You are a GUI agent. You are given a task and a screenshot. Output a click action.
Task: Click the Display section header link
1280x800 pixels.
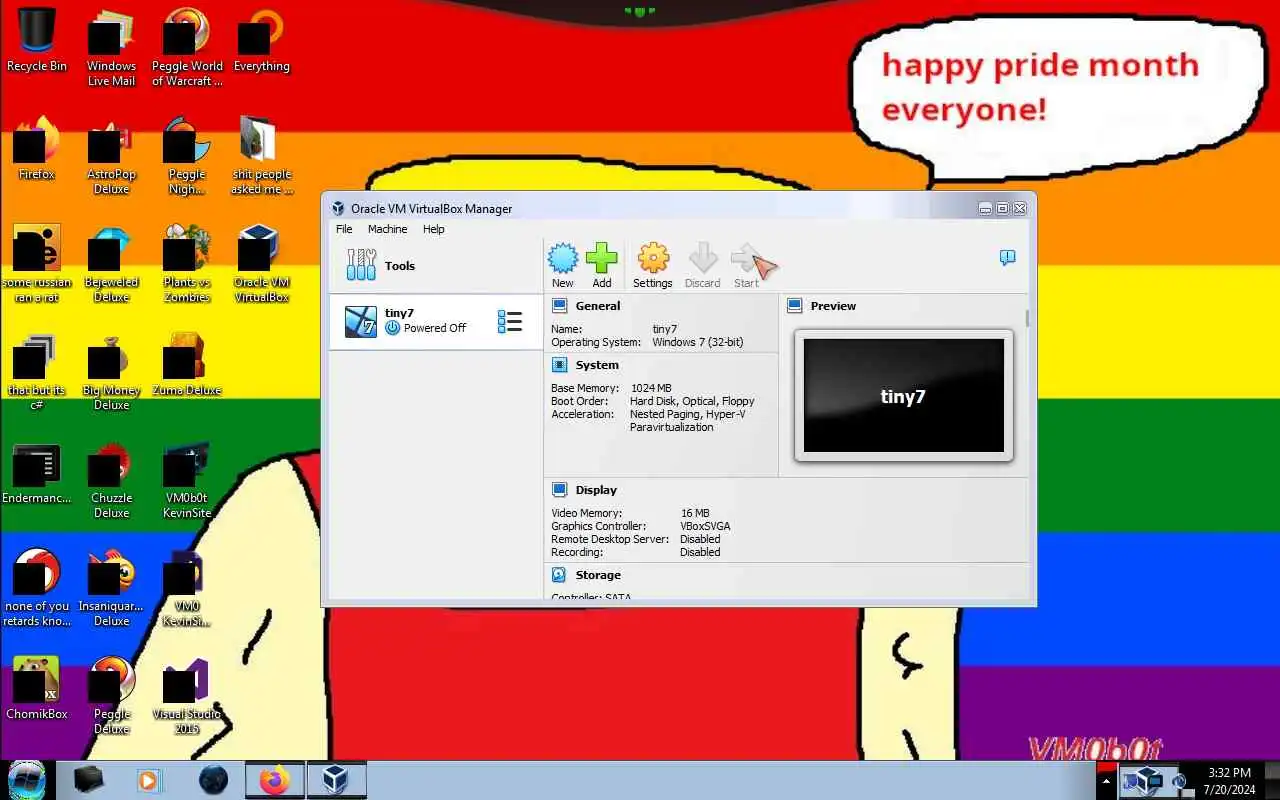point(596,490)
